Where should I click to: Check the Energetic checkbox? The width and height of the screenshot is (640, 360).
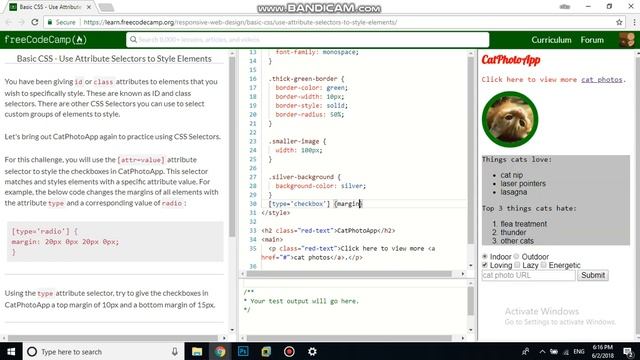point(544,265)
